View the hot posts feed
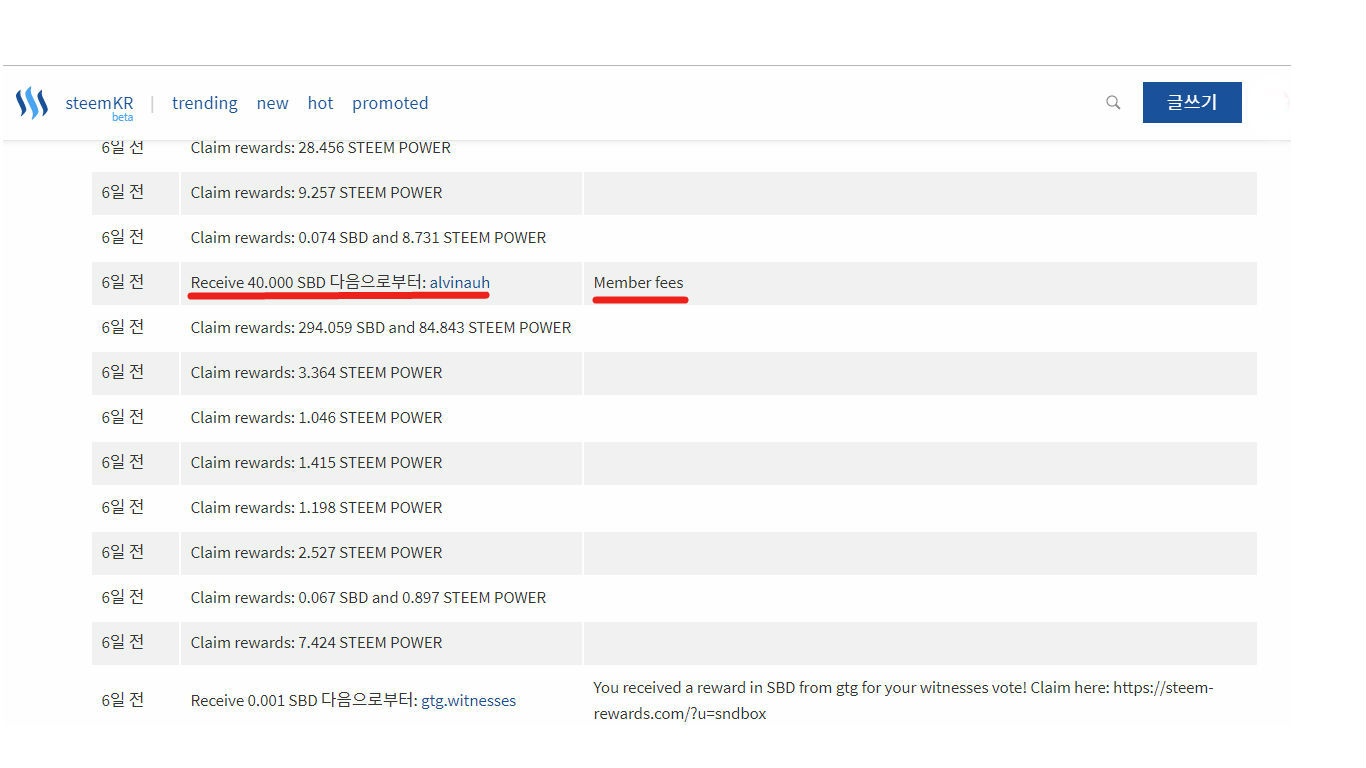This screenshot has height=768, width=1366. click(x=320, y=103)
